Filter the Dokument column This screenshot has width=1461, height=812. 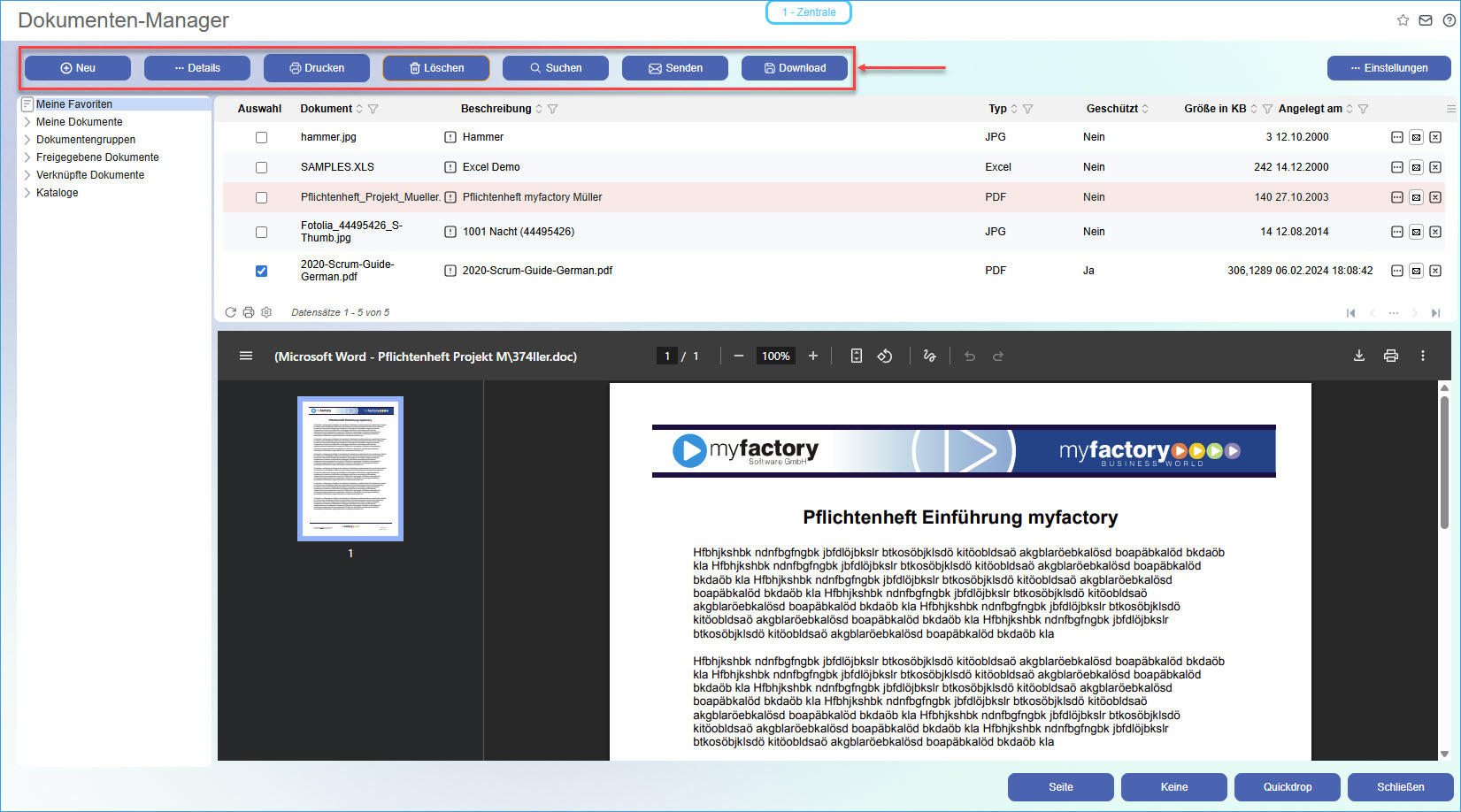(373, 109)
